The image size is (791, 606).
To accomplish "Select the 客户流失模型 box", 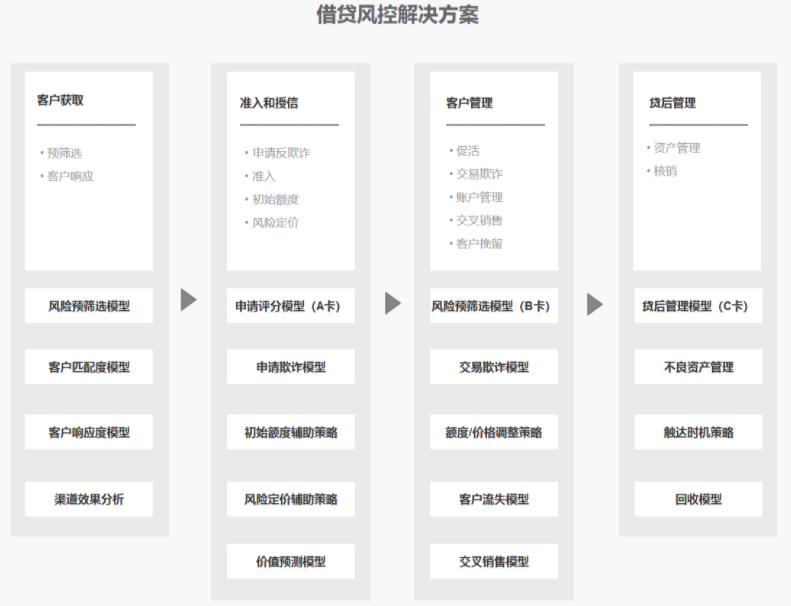I will (494, 499).
